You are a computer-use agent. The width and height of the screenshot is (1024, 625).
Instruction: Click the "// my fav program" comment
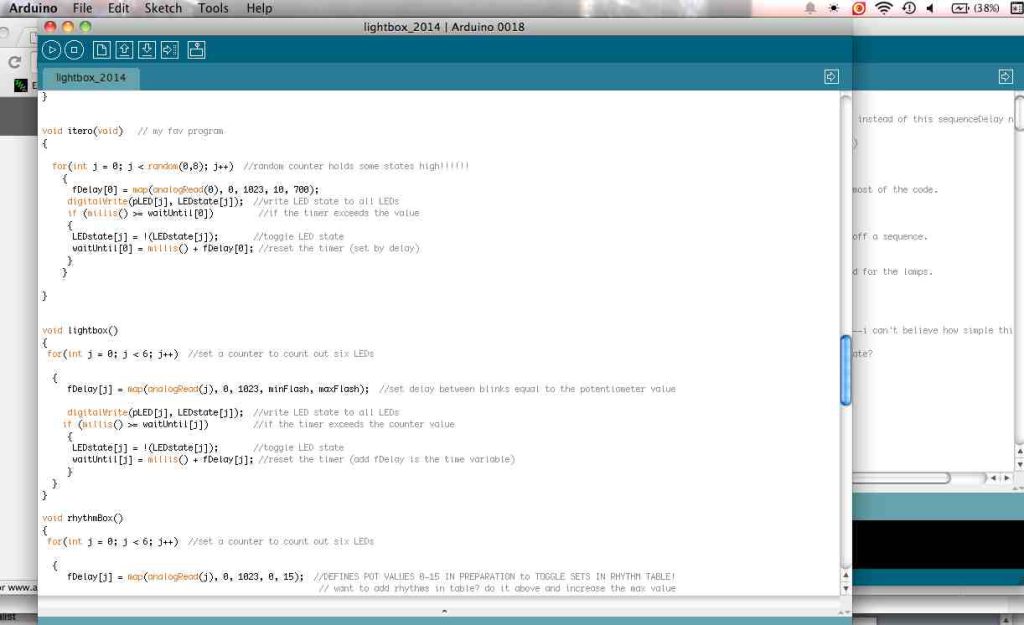[181, 131]
